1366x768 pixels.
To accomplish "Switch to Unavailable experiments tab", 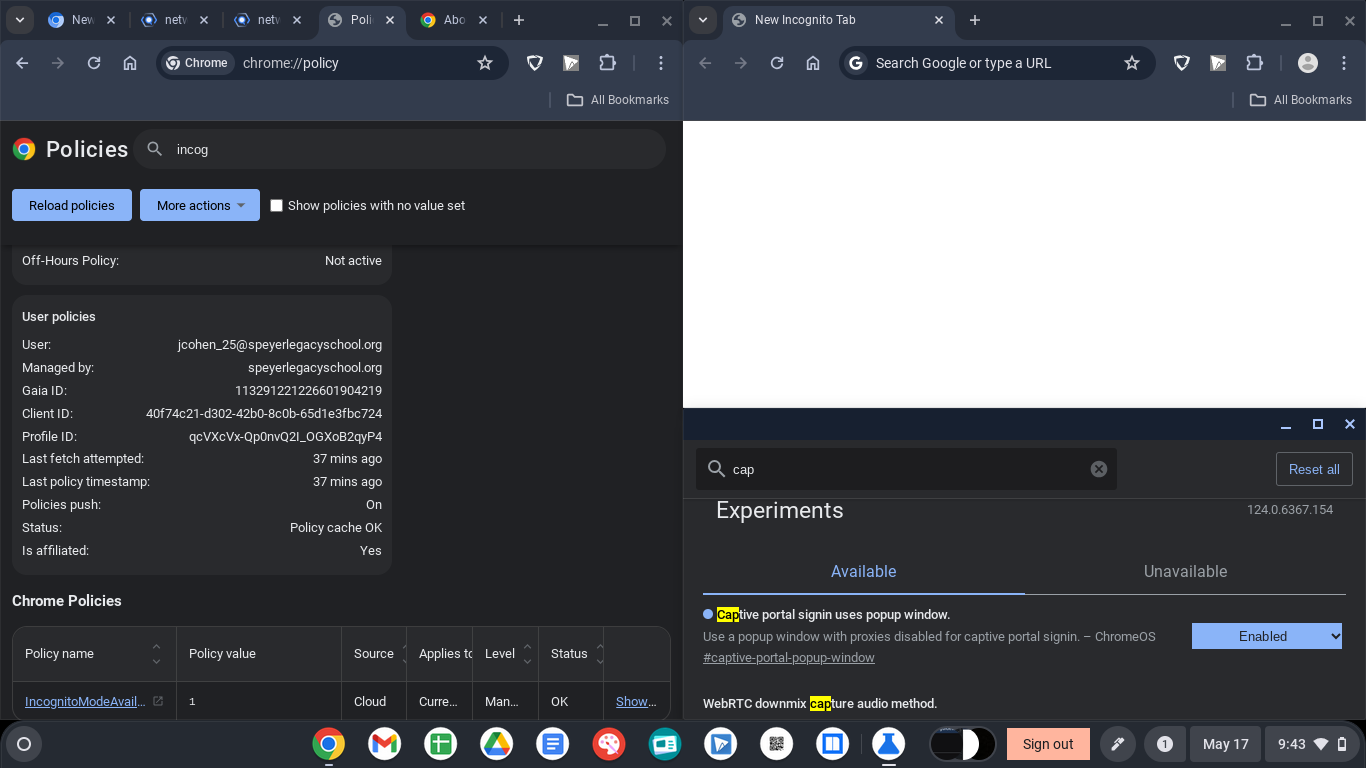I will point(1185,572).
